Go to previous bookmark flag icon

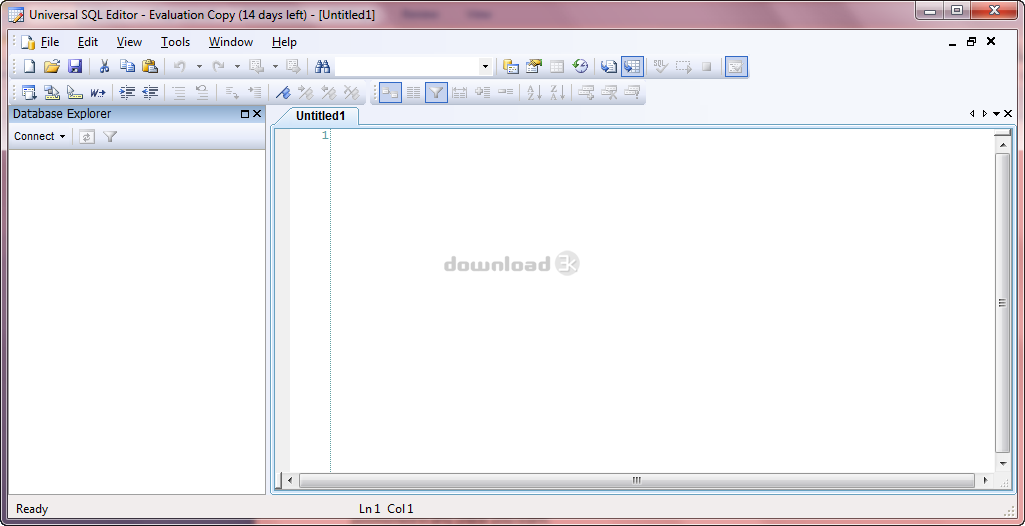[328, 93]
